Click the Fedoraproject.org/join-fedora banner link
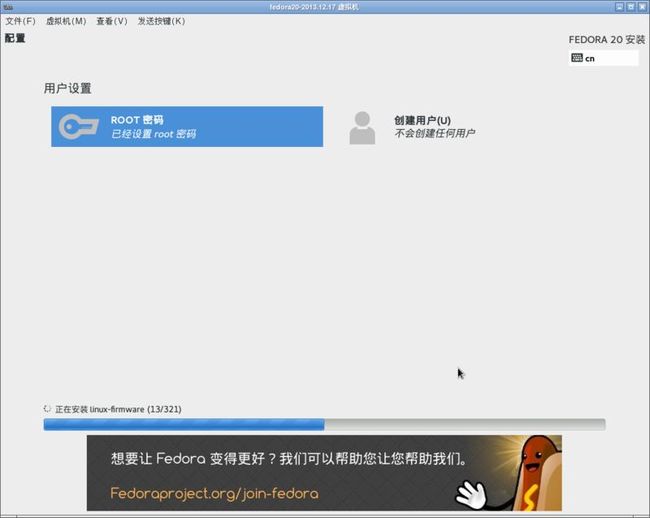Viewport: 650px width, 518px height. pyautogui.click(x=215, y=493)
